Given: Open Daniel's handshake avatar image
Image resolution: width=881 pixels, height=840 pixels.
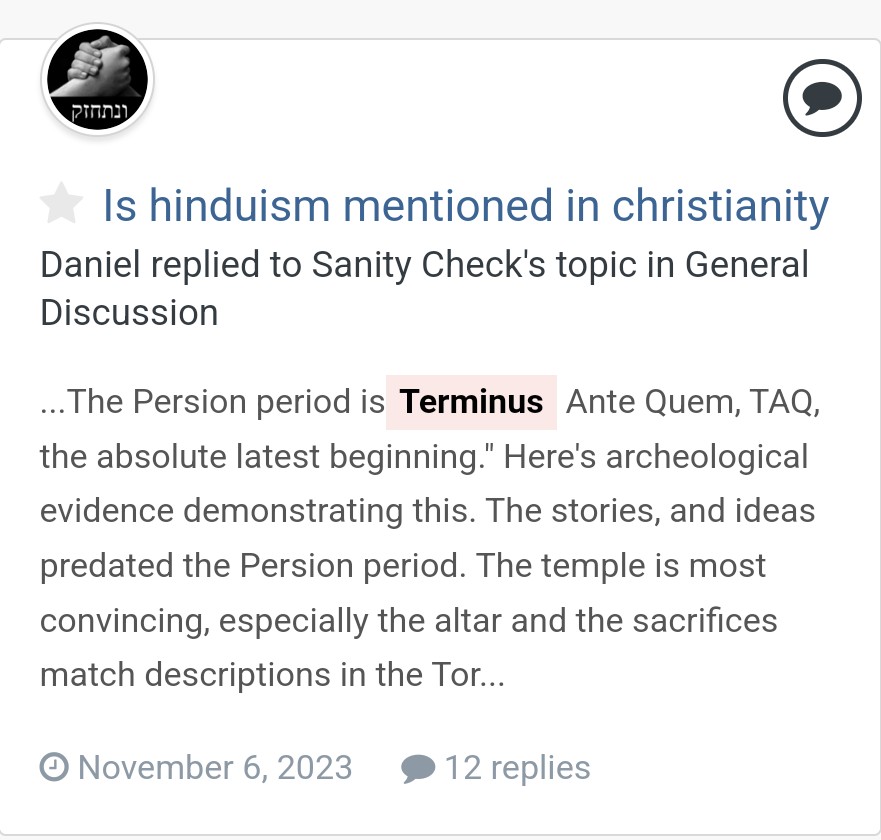Looking at the screenshot, I should pyautogui.click(x=97, y=79).
